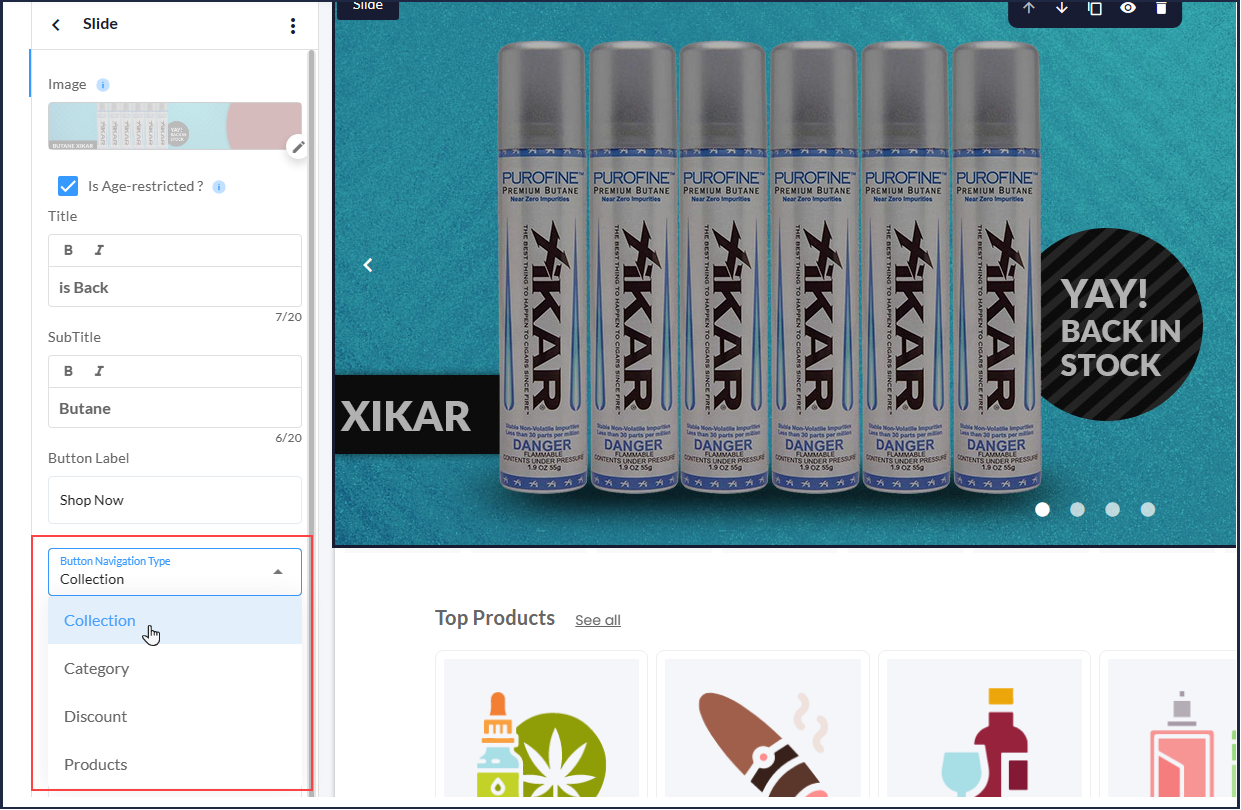The width and height of the screenshot is (1241, 810).
Task: Move the slide section up
Action: (1029, 8)
